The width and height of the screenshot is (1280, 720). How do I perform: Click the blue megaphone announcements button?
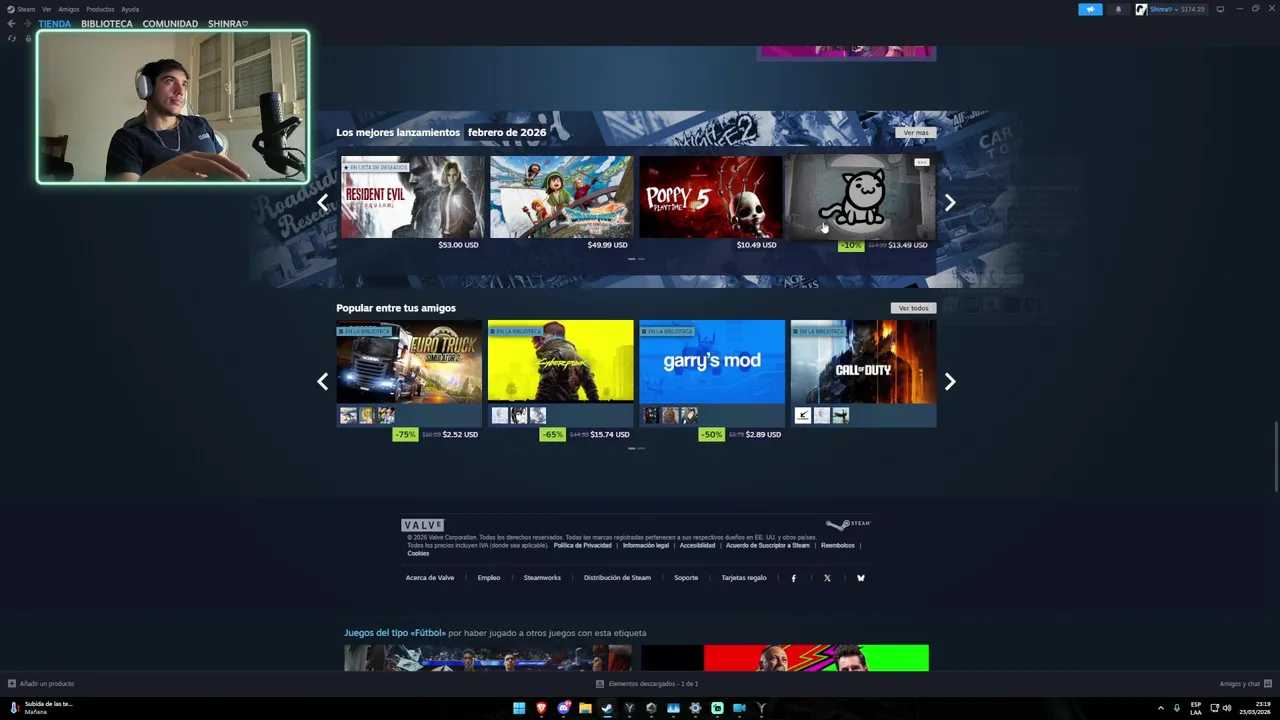pyautogui.click(x=1090, y=9)
